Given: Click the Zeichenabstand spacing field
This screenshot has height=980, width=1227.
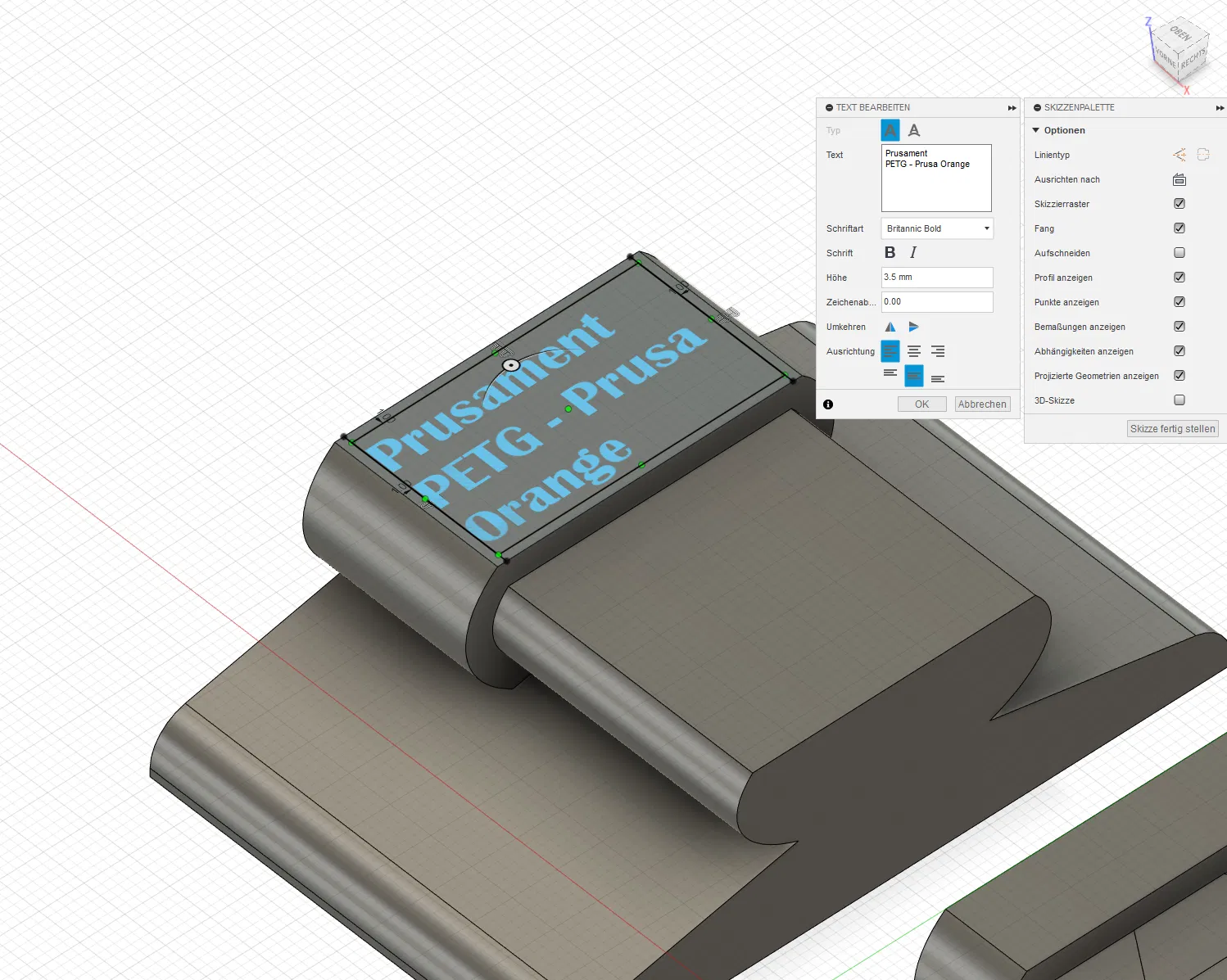Looking at the screenshot, I should click(x=937, y=302).
